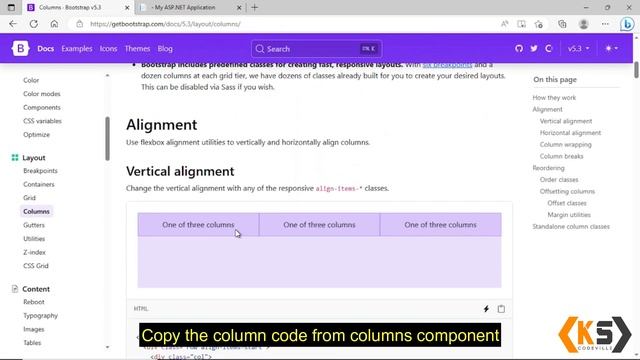Image resolution: width=640 pixels, height=360 pixels.
Task: Click the tab actions menu icon
Action: [11, 7]
